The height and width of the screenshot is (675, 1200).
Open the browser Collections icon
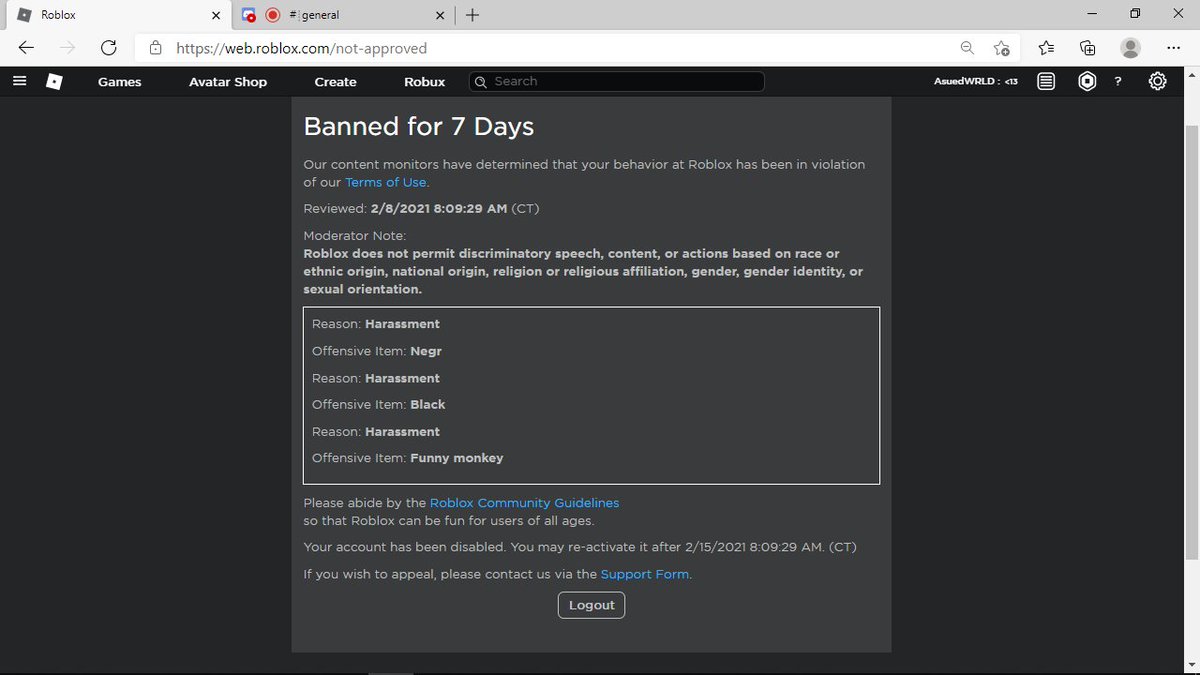(x=1088, y=48)
